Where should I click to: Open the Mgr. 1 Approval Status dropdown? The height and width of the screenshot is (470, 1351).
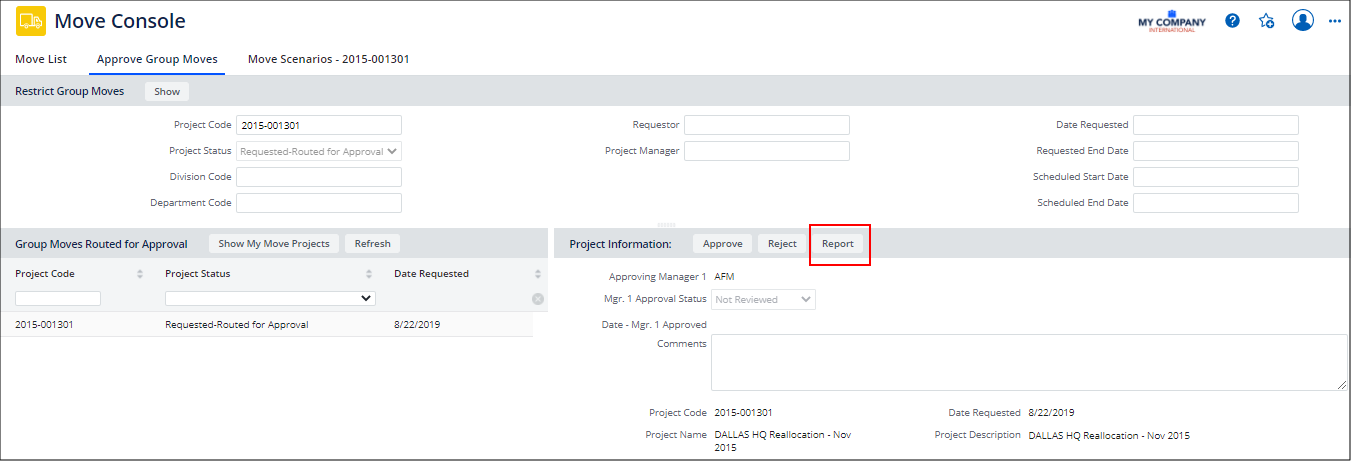763,299
